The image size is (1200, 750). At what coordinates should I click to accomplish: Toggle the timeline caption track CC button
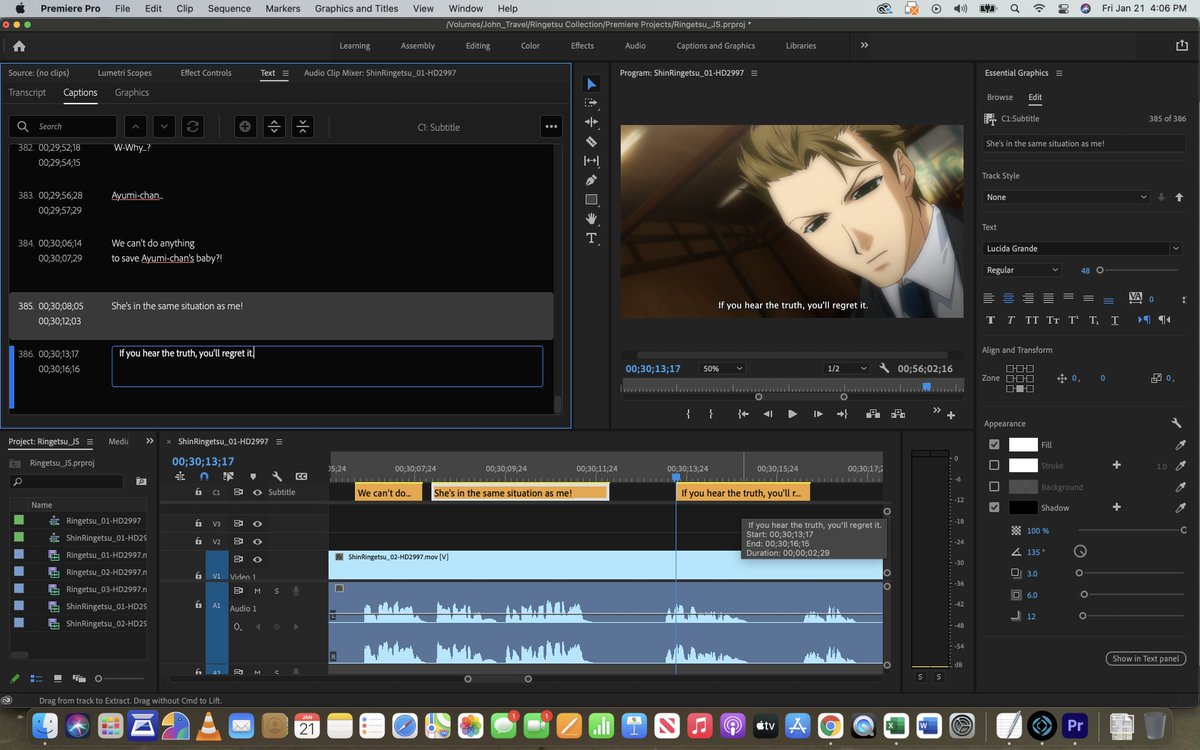(x=301, y=477)
